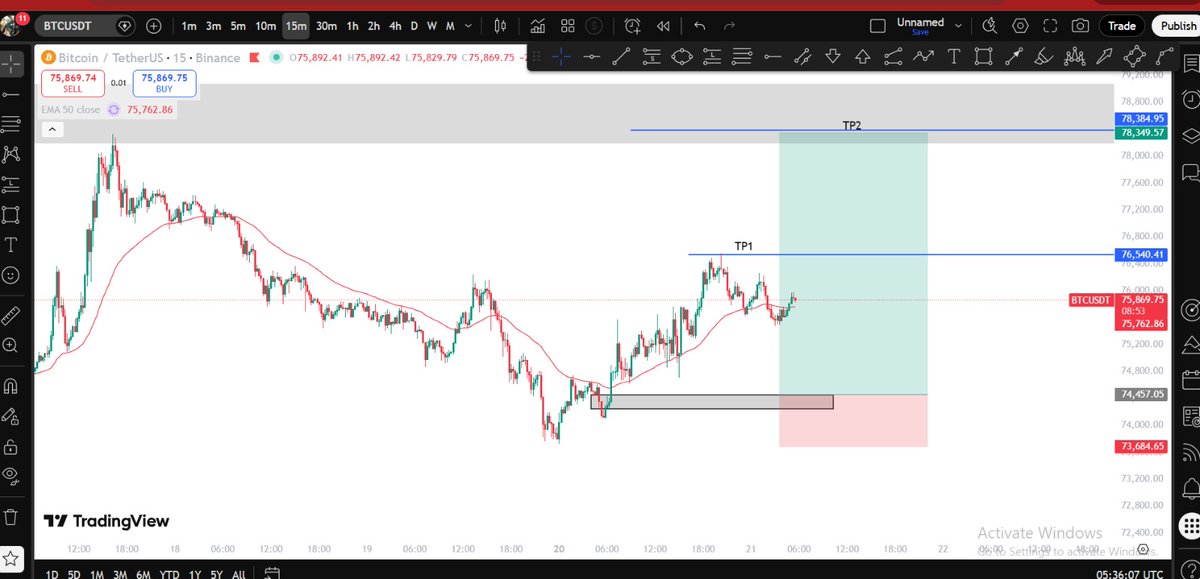Grab the floating toolbar drag handle

pyautogui.click(x=537, y=57)
